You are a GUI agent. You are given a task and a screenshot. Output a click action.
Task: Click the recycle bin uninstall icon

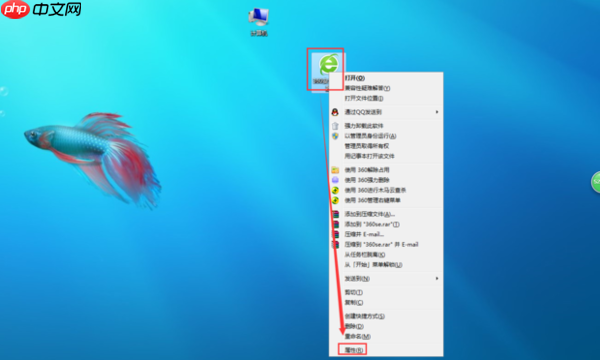click(x=335, y=126)
